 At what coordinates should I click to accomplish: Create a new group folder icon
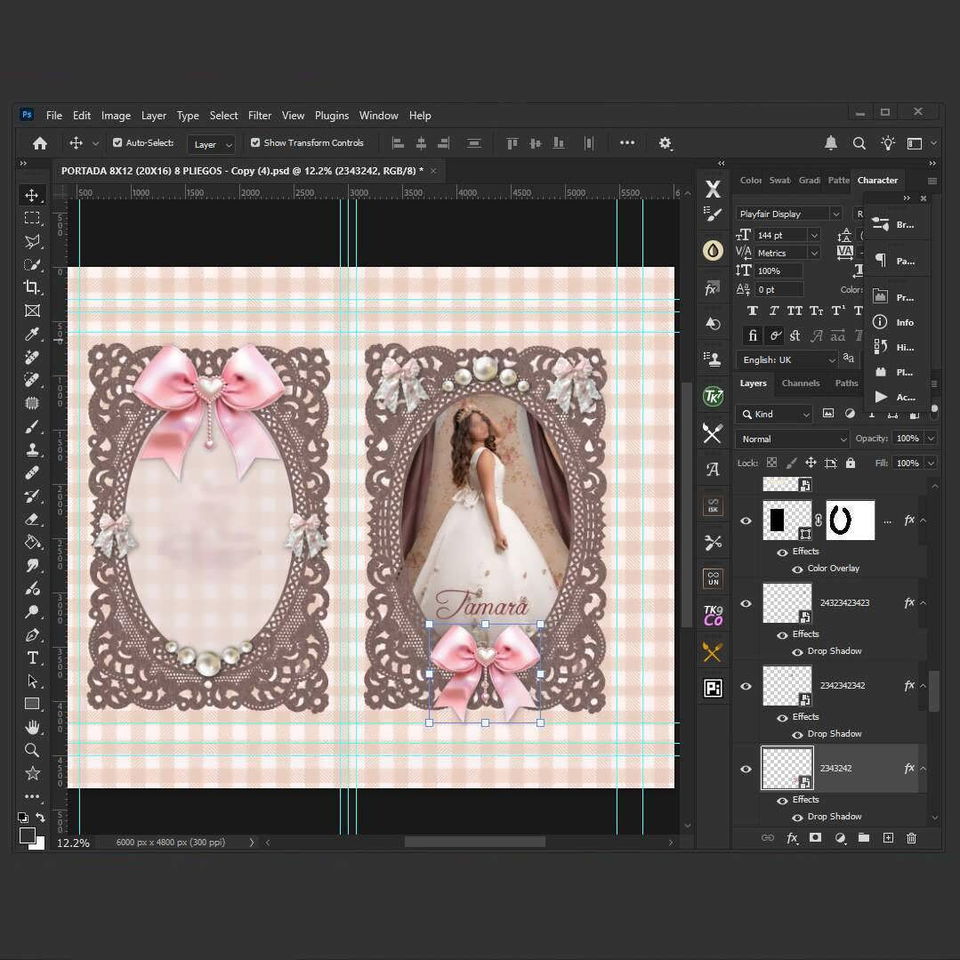click(x=864, y=838)
